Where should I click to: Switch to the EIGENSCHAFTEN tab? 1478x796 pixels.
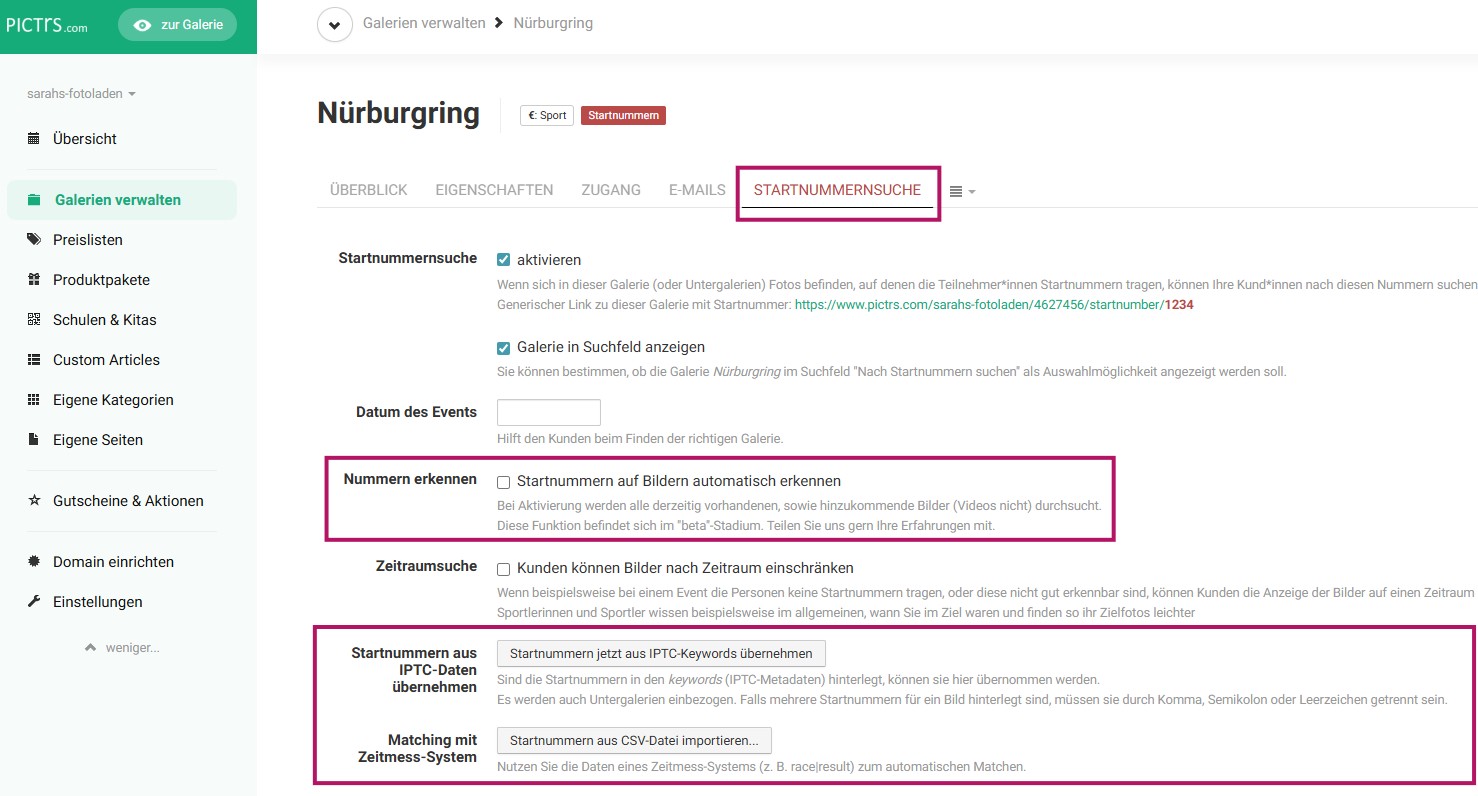point(494,190)
